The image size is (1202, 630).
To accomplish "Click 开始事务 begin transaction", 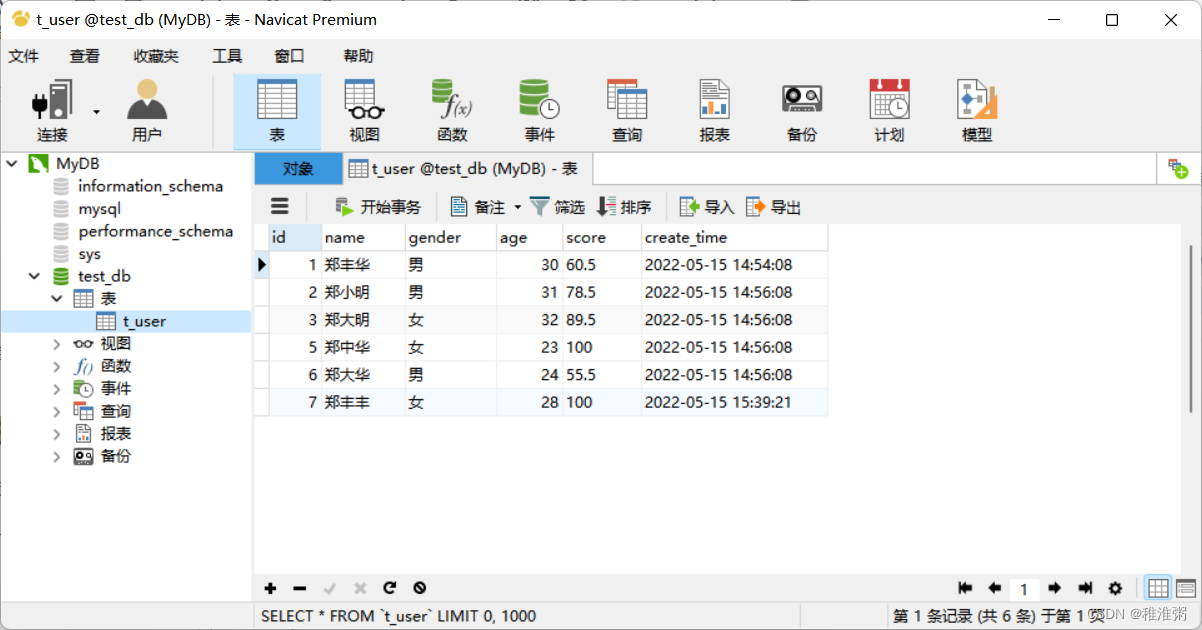I will click(379, 208).
